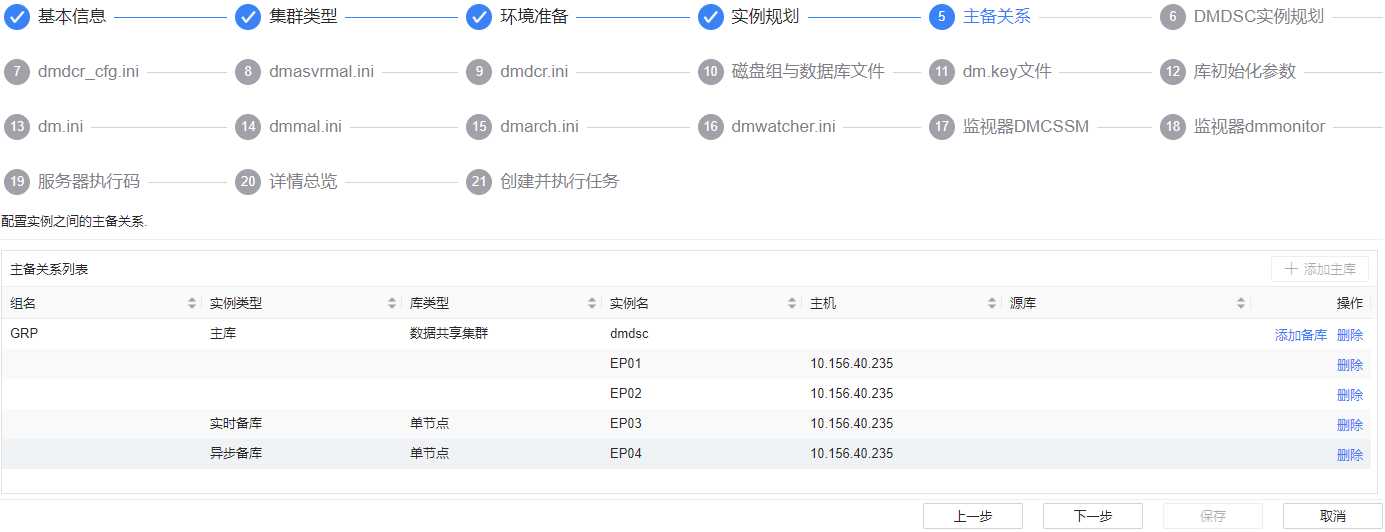This screenshot has width=1385, height=532.
Task: Select step 19 circle for 服务器执行码
Action: pos(16,182)
